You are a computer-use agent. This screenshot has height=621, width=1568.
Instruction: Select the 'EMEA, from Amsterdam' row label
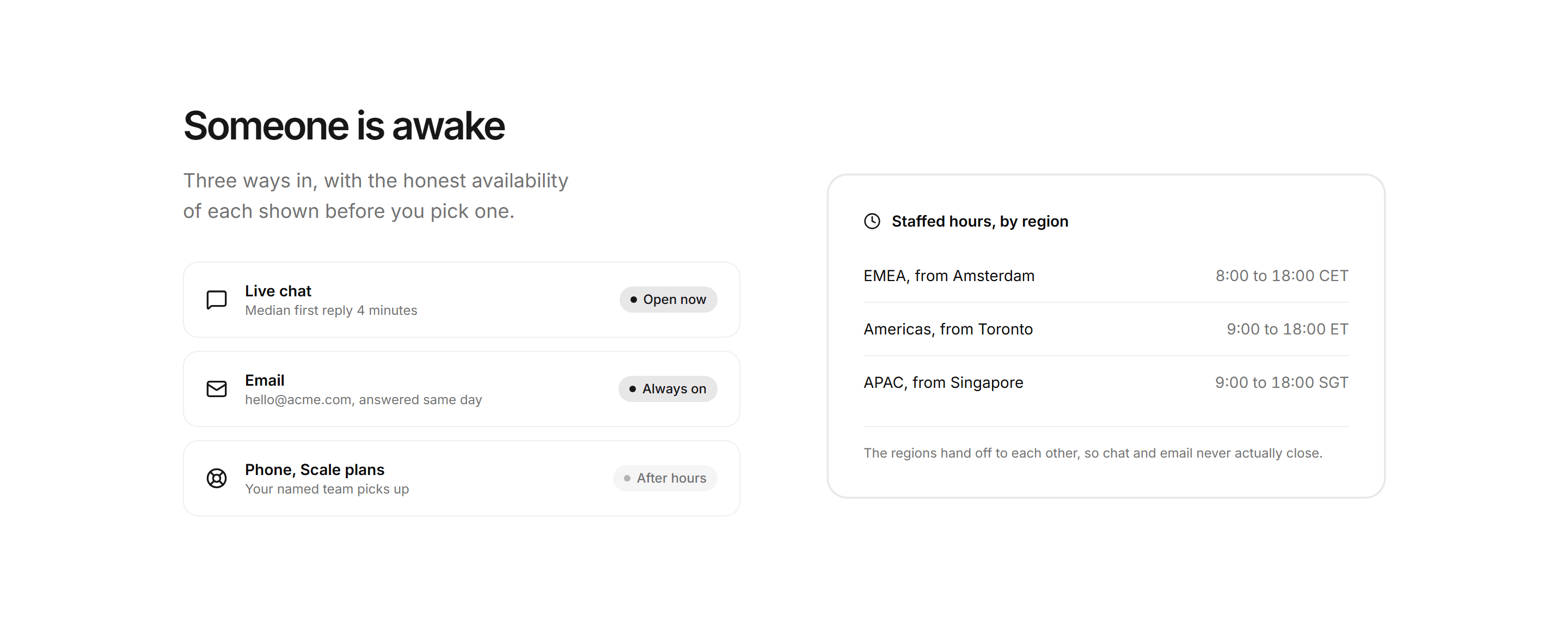949,276
